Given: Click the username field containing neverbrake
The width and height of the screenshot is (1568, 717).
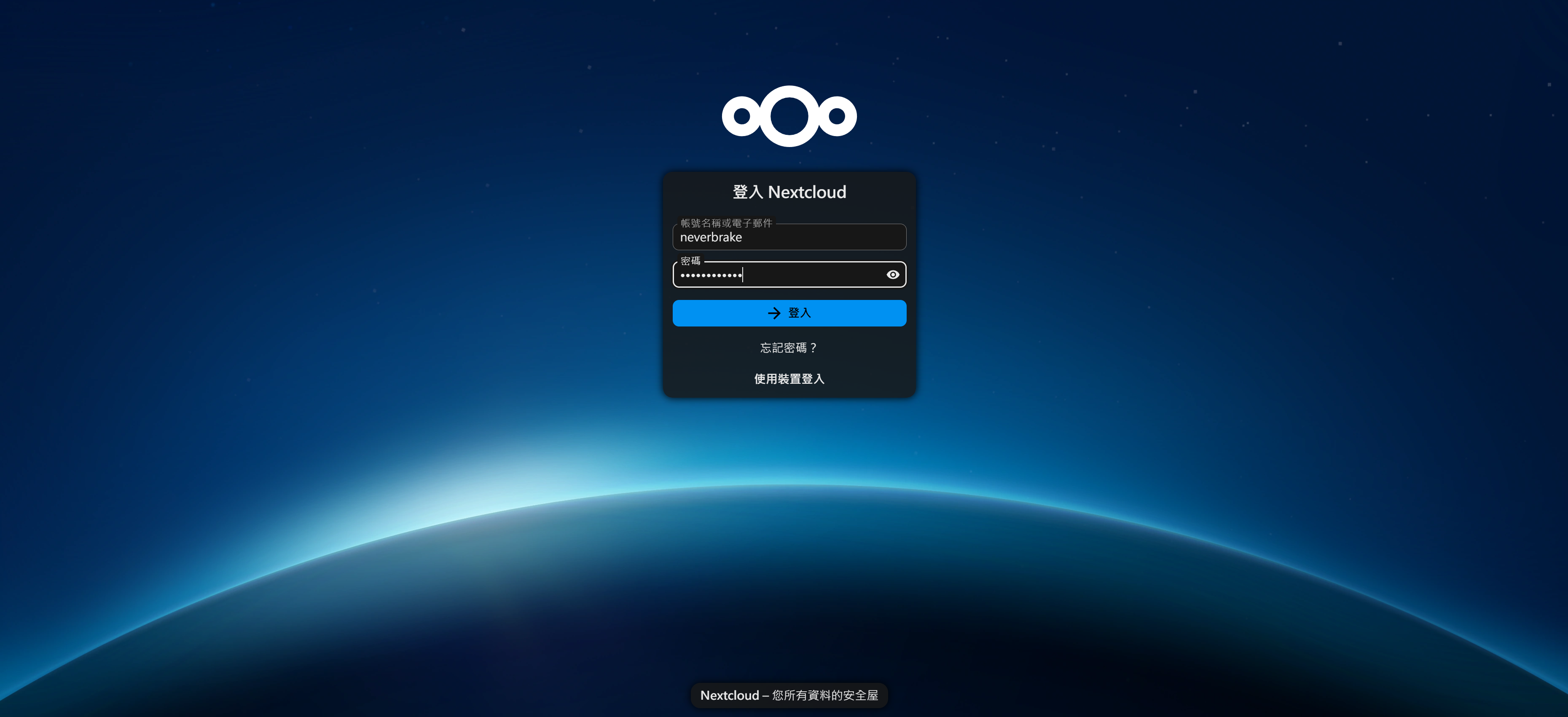Looking at the screenshot, I should pyautogui.click(x=789, y=237).
